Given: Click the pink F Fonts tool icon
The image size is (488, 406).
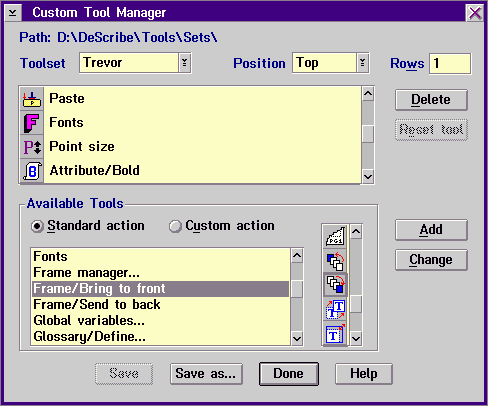Looking at the screenshot, I should pos(32,123).
